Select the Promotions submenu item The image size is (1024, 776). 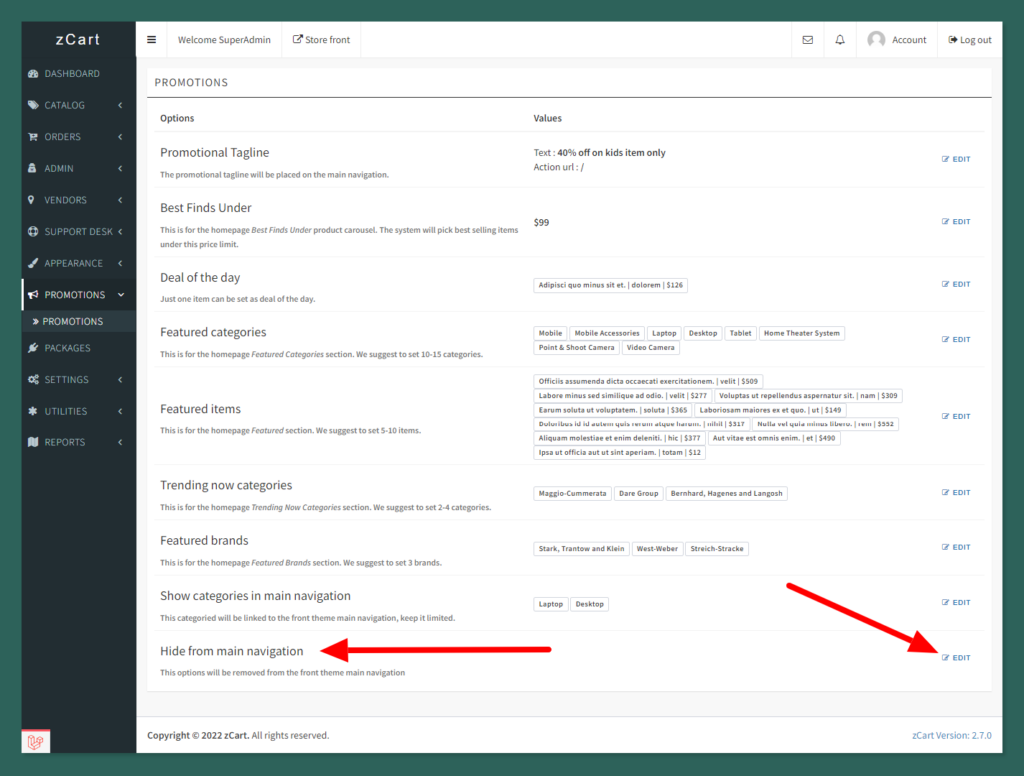point(72,322)
